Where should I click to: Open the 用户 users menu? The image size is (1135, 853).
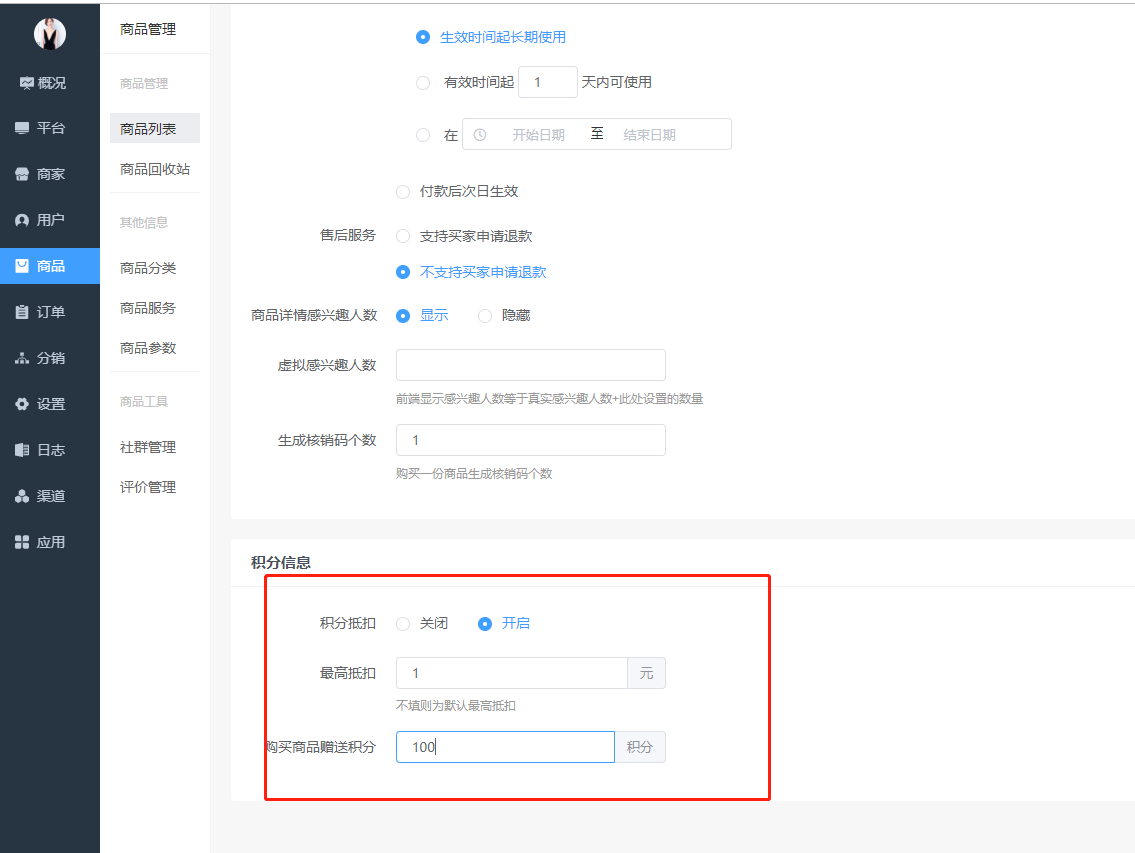point(50,220)
